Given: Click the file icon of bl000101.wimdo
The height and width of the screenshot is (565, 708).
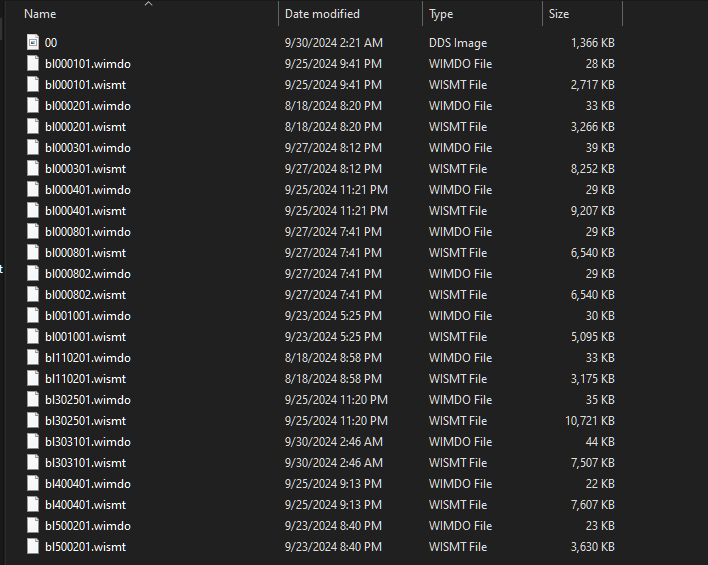Looking at the screenshot, I should point(33,64).
